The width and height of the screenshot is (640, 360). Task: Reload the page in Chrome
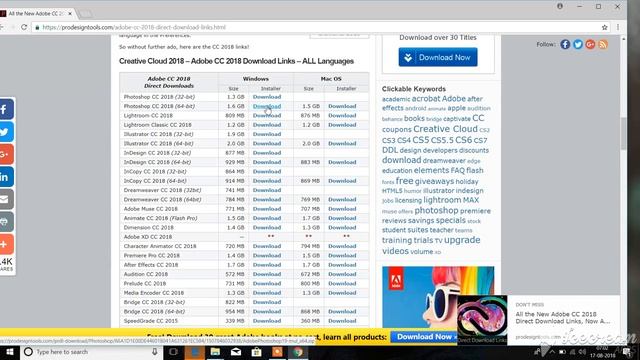pyautogui.click(x=24, y=27)
